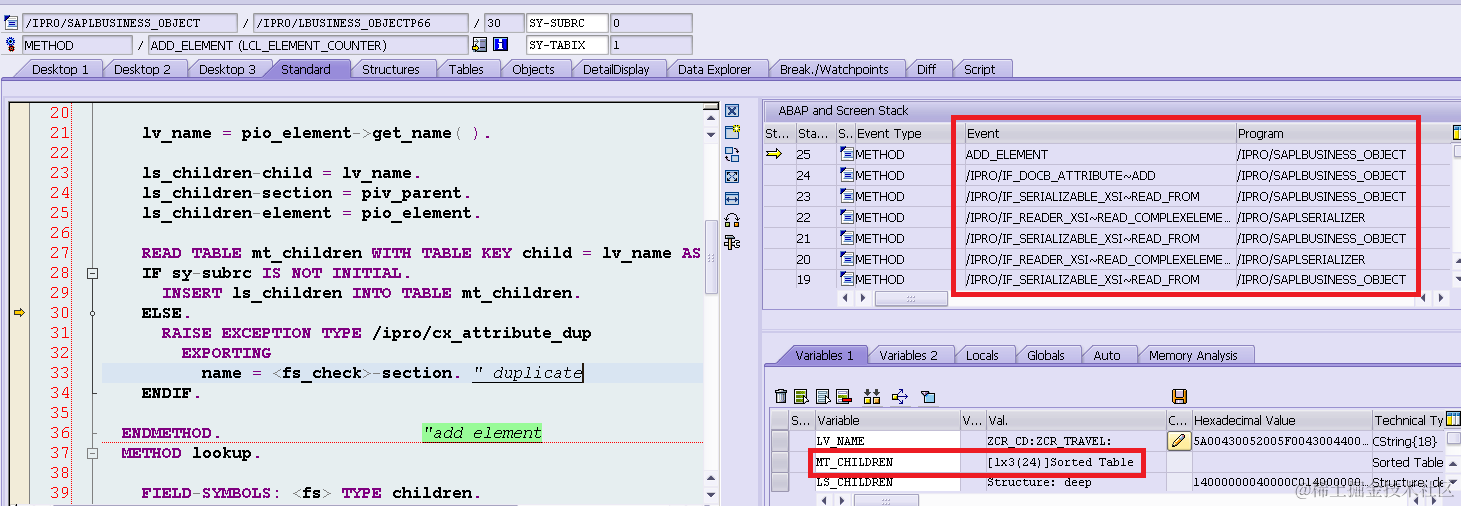Click the program icon before /IPRO/SAPLBUSINESS_OBJECT field
Screen dimensions: 1461x506
[x=12, y=22]
